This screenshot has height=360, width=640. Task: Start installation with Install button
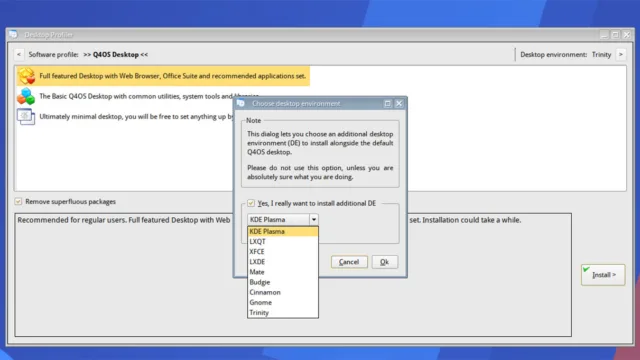603,275
